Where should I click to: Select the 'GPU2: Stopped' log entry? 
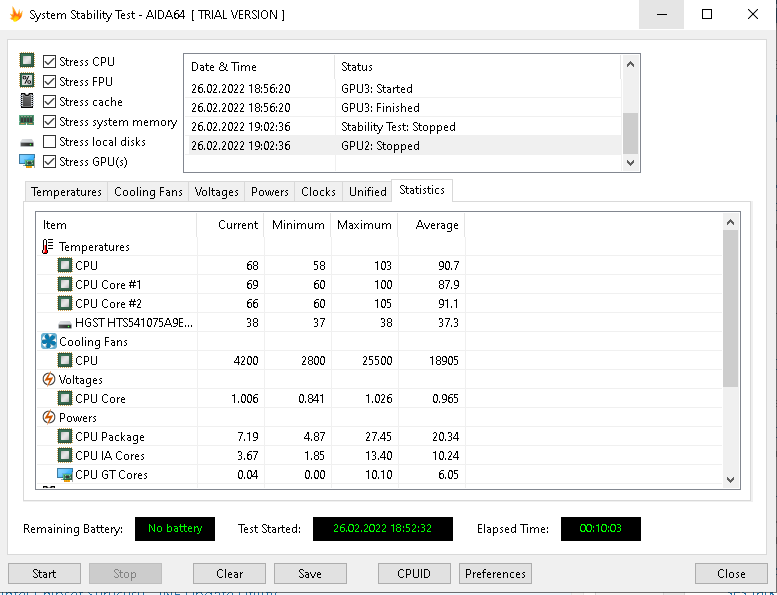point(403,146)
